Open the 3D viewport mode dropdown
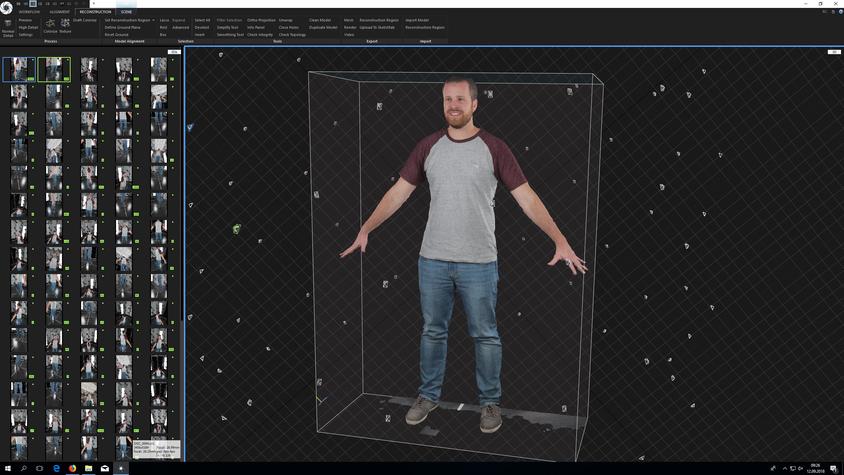The height and width of the screenshot is (475, 844). tap(834, 51)
